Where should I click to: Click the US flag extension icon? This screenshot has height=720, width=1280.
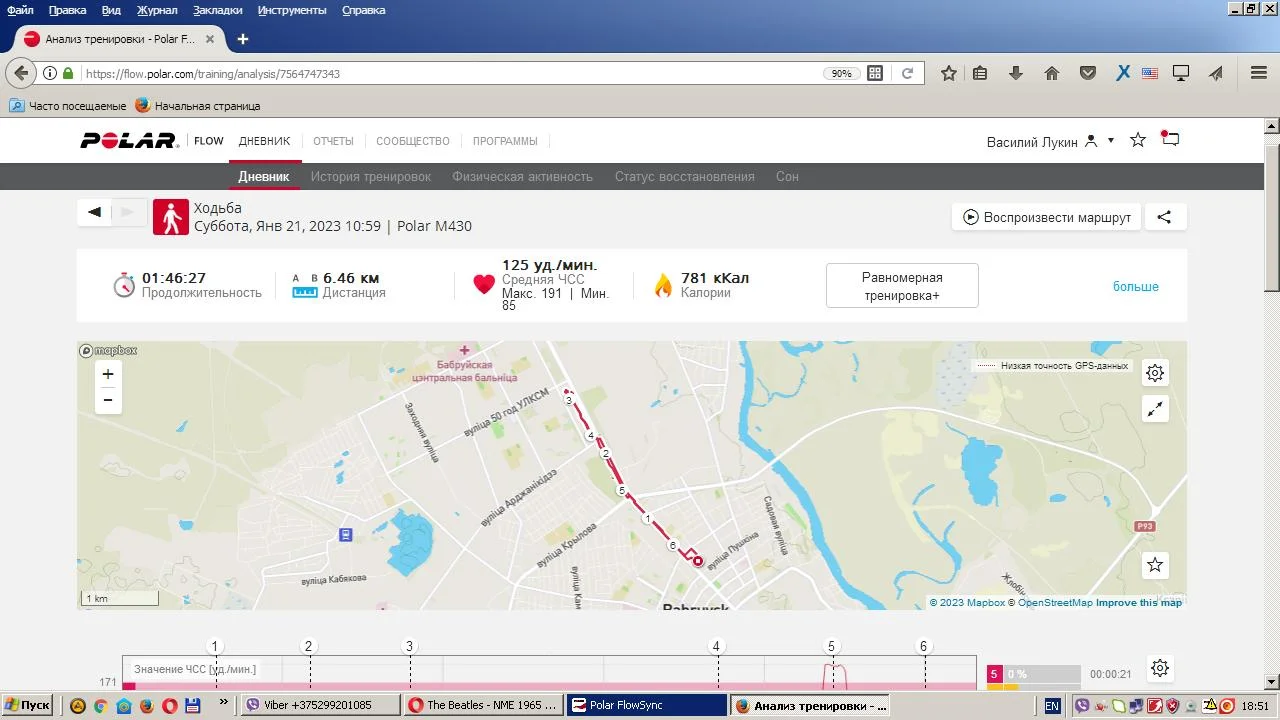(x=1150, y=73)
